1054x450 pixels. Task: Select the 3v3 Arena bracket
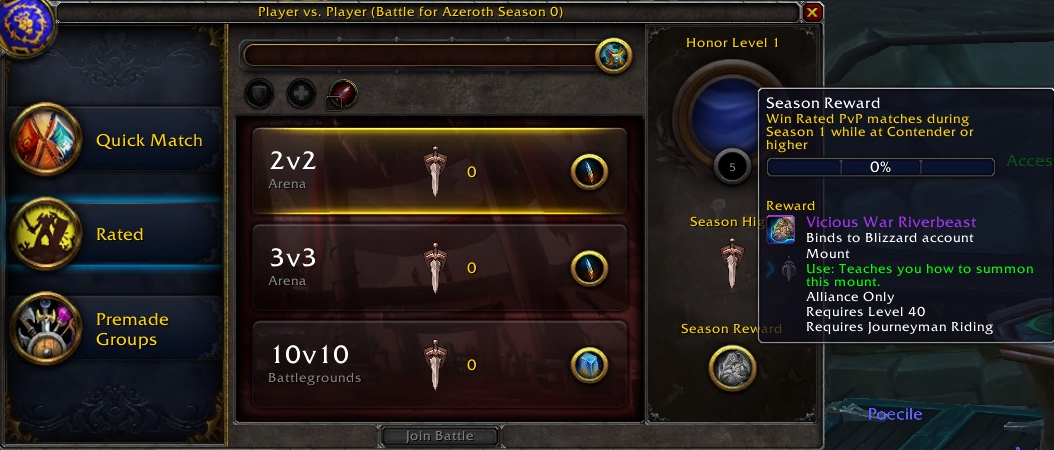click(x=440, y=268)
